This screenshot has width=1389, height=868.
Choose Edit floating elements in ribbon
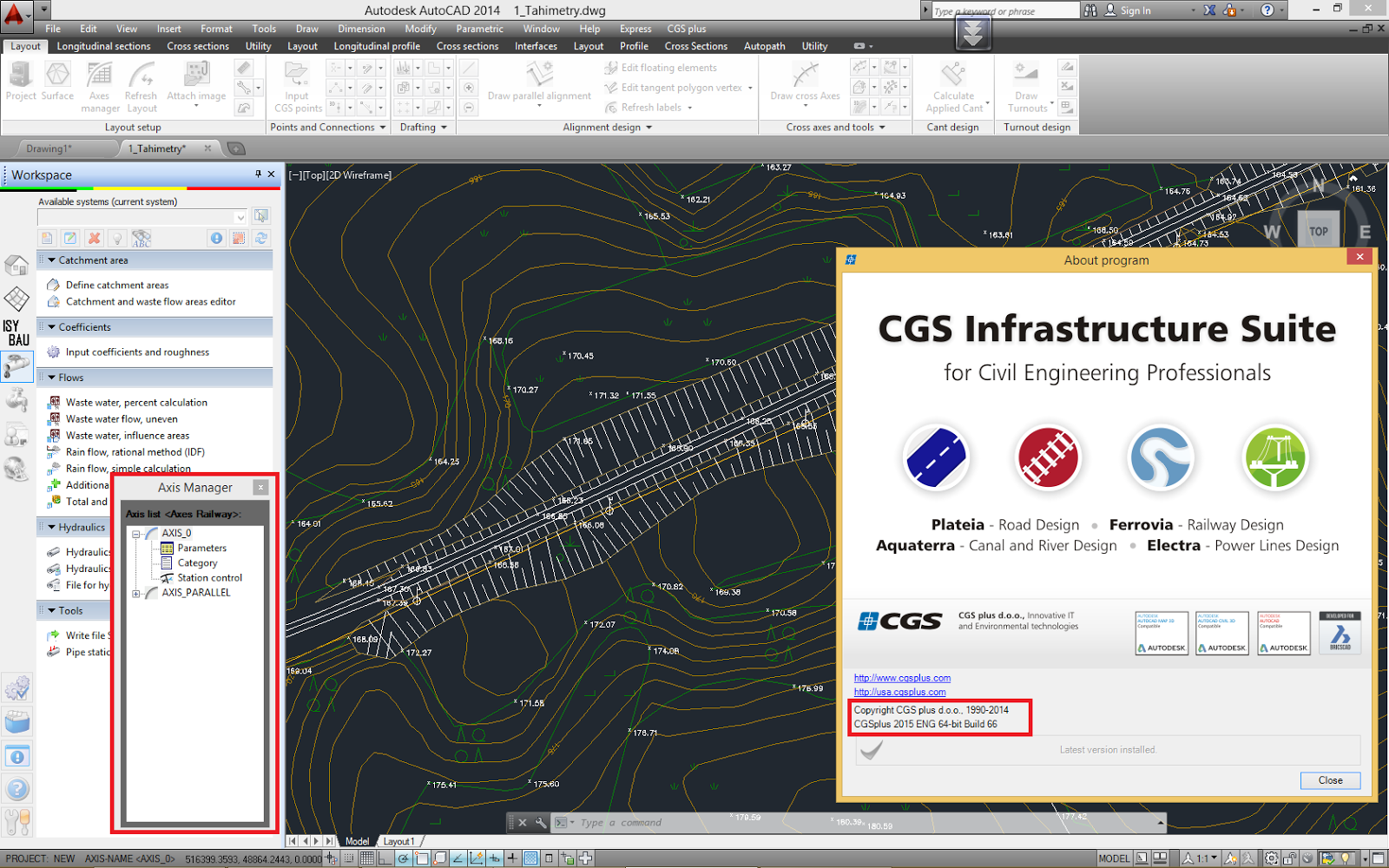[x=661, y=68]
